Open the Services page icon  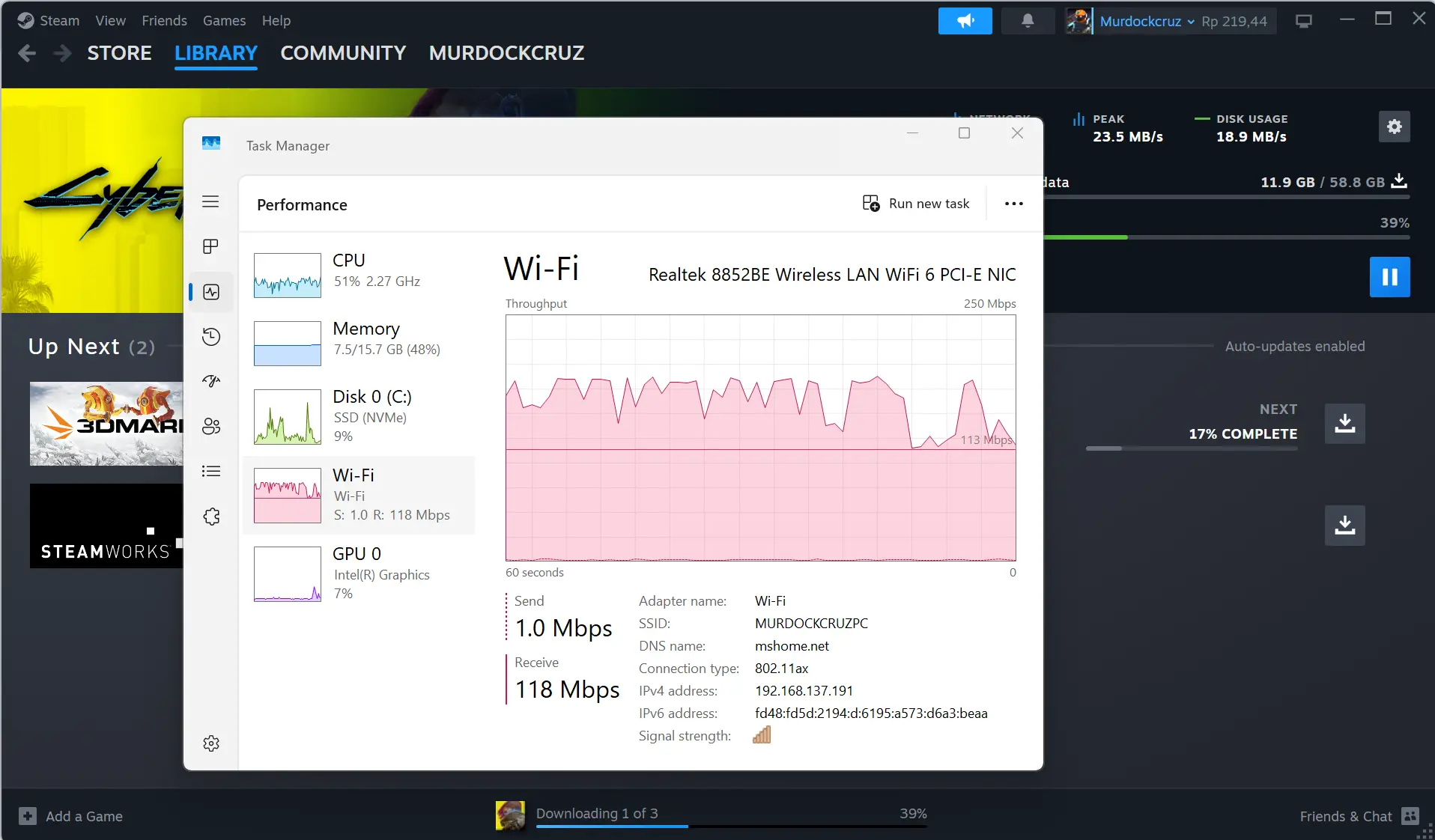210,517
